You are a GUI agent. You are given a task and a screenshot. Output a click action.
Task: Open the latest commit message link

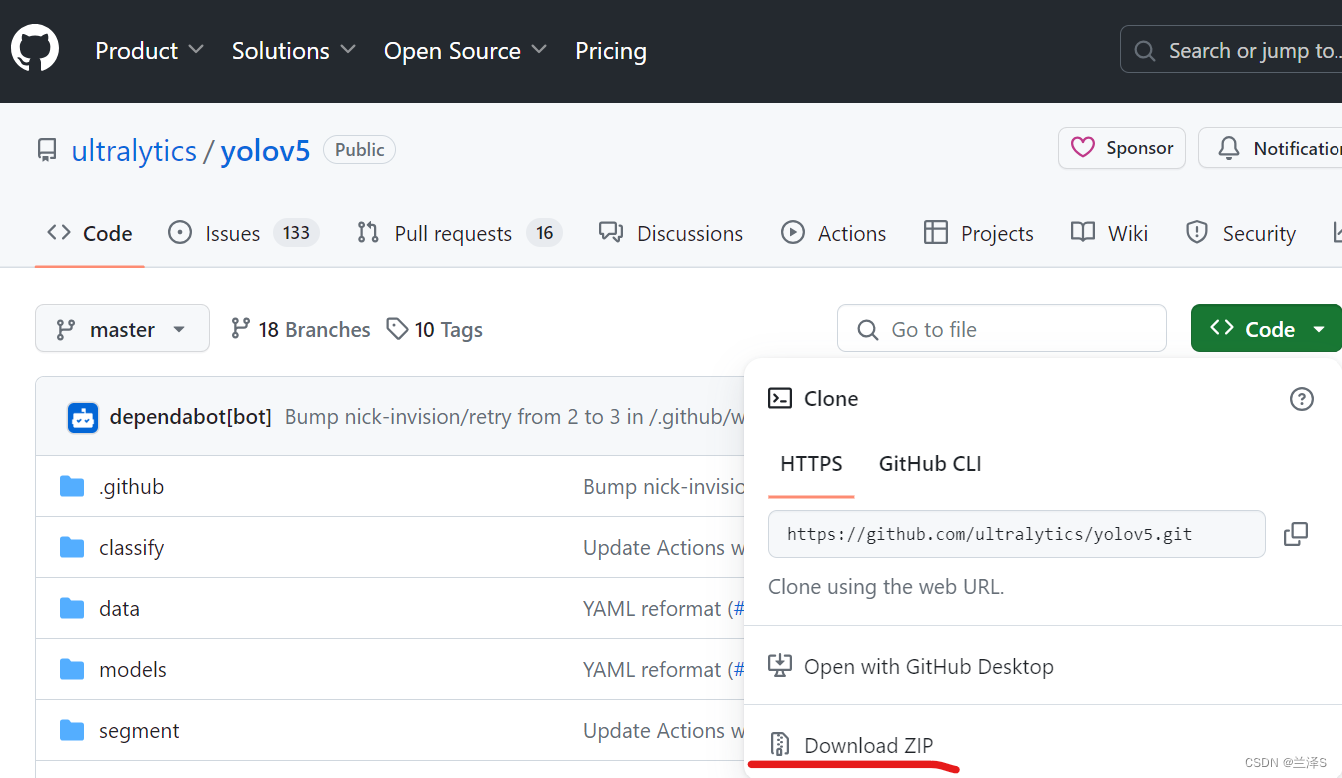pyautogui.click(x=514, y=417)
